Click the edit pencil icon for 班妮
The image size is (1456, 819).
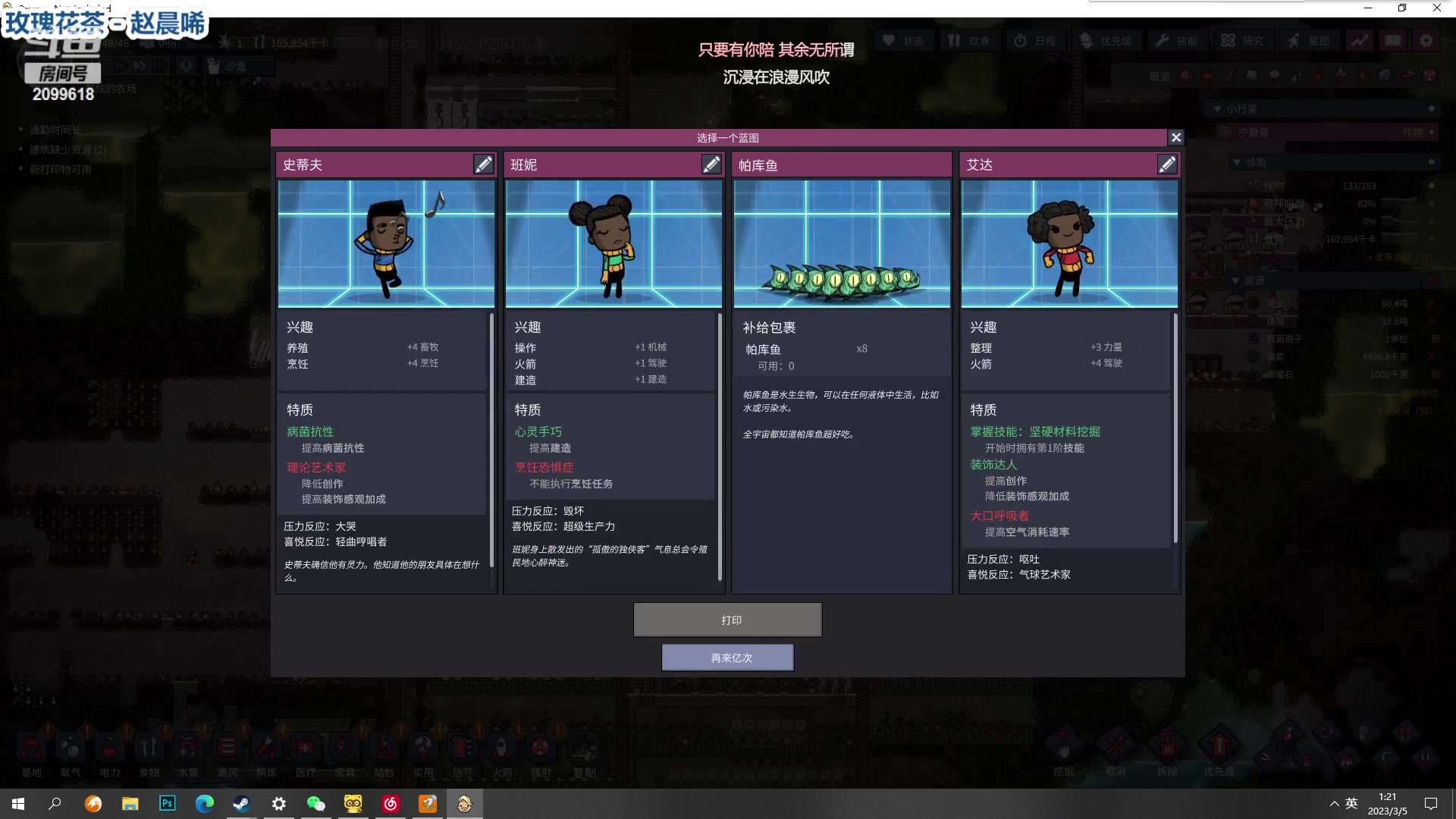(x=711, y=165)
